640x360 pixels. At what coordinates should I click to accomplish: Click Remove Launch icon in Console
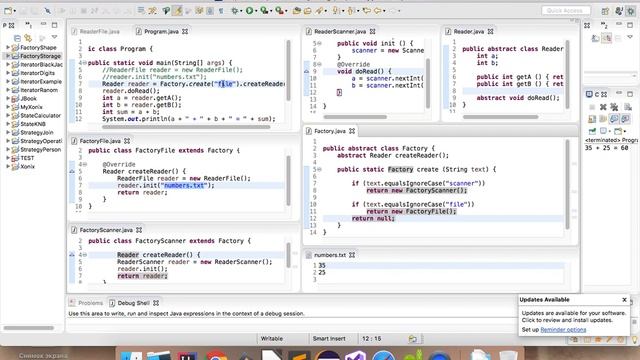[x=603, y=107]
